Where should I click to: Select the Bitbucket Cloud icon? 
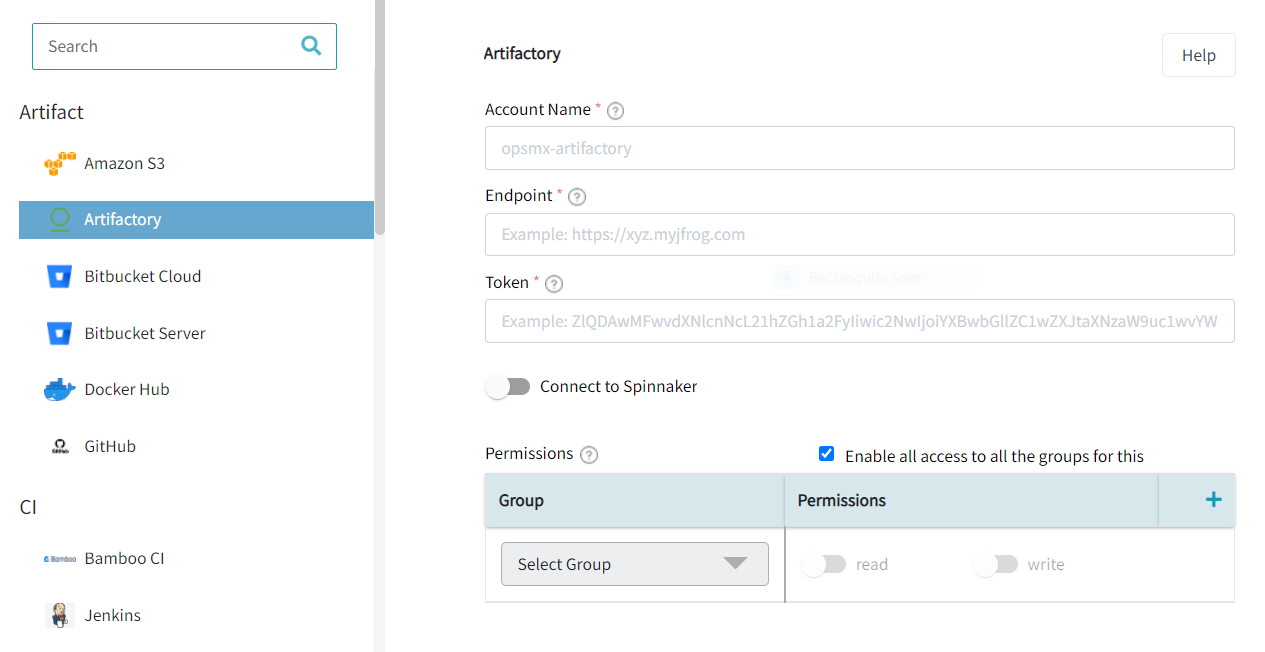pyautogui.click(x=60, y=276)
